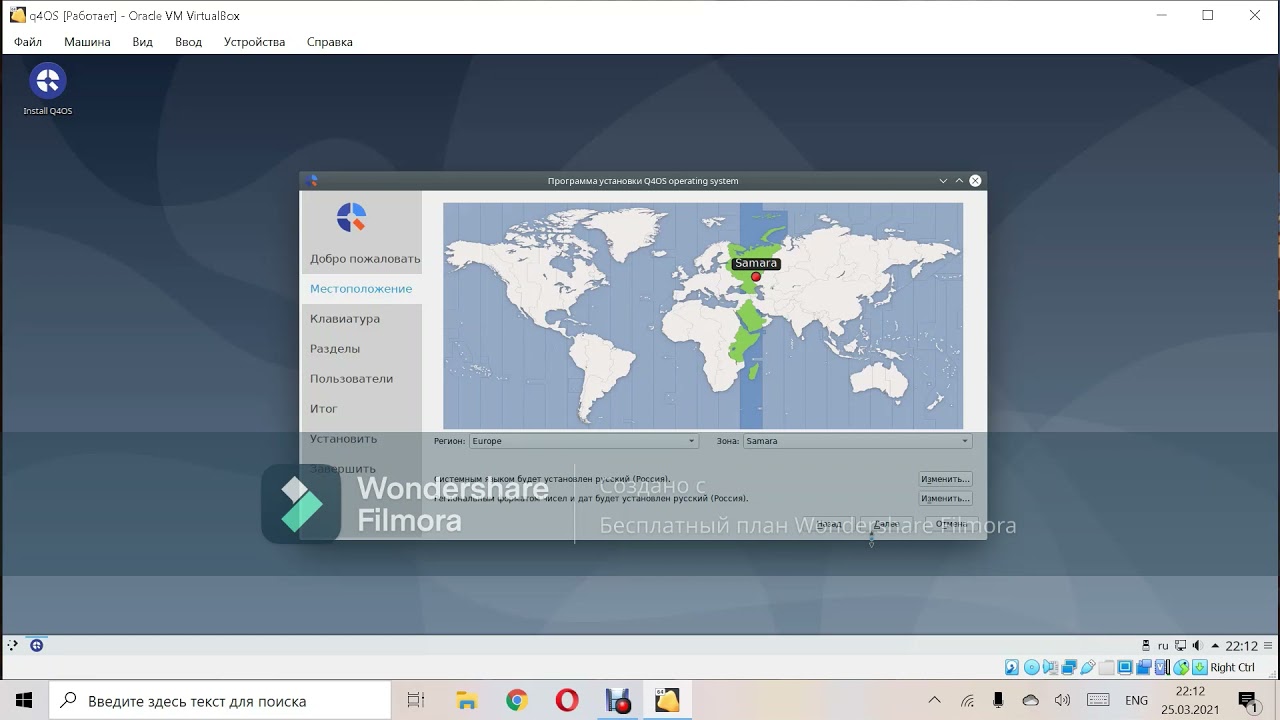This screenshot has height=720, width=1280.
Task: Open the Вид menu
Action: [x=142, y=42]
